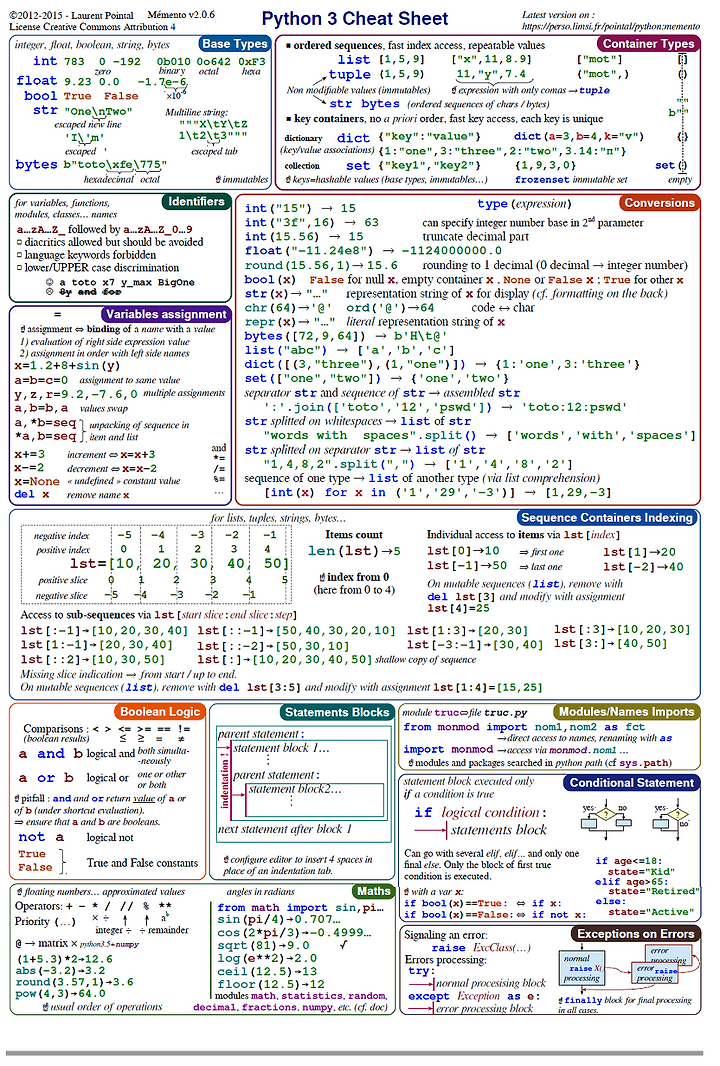Click the raise ExcClass(...) line
The image size is (720, 1066).
coord(481,948)
